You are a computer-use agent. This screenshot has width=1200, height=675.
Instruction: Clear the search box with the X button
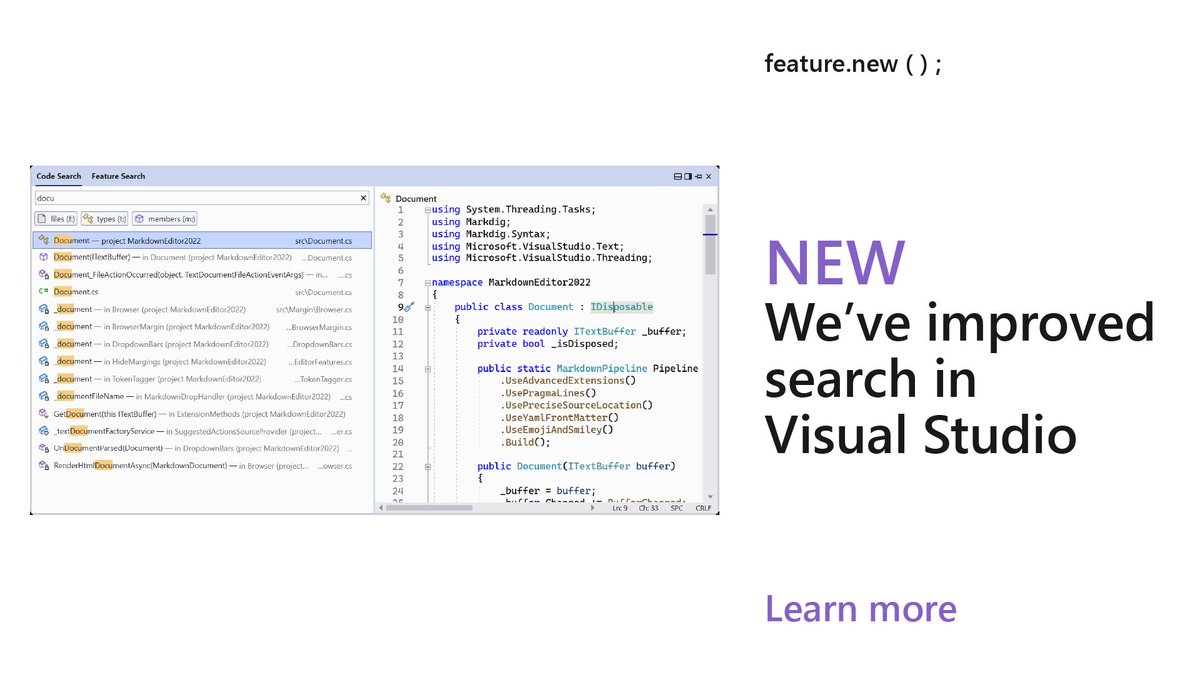pyautogui.click(x=363, y=197)
